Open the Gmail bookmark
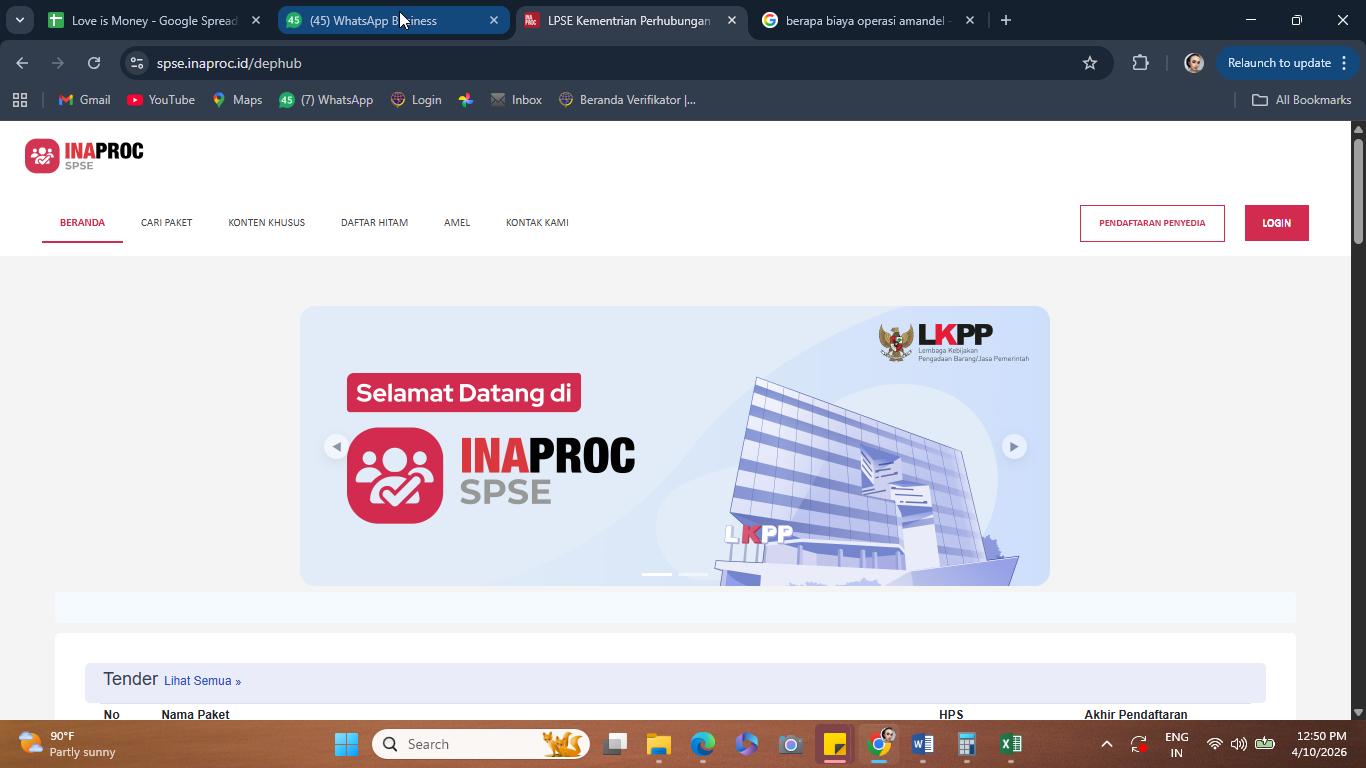This screenshot has height=768, width=1366. [84, 100]
